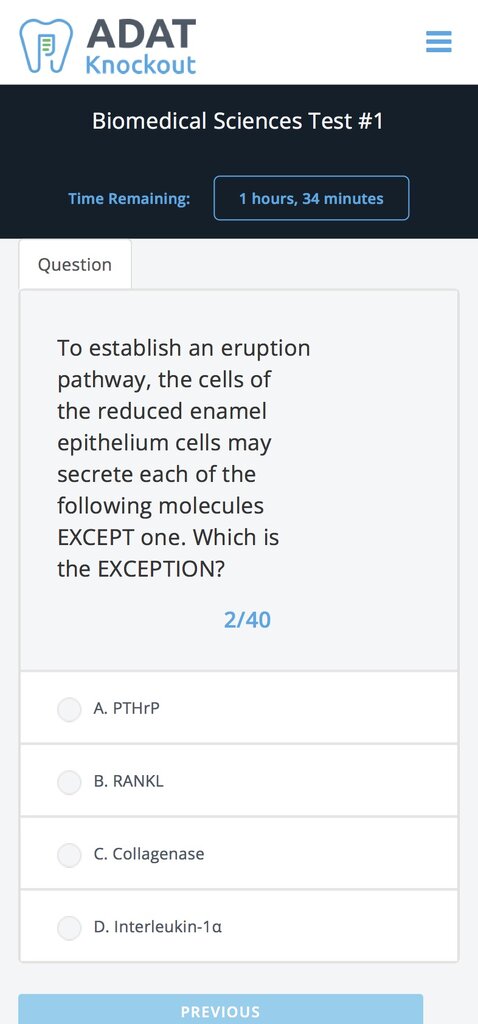Go back with the PREVIOUS button
478x1024 pixels.
(x=221, y=1010)
